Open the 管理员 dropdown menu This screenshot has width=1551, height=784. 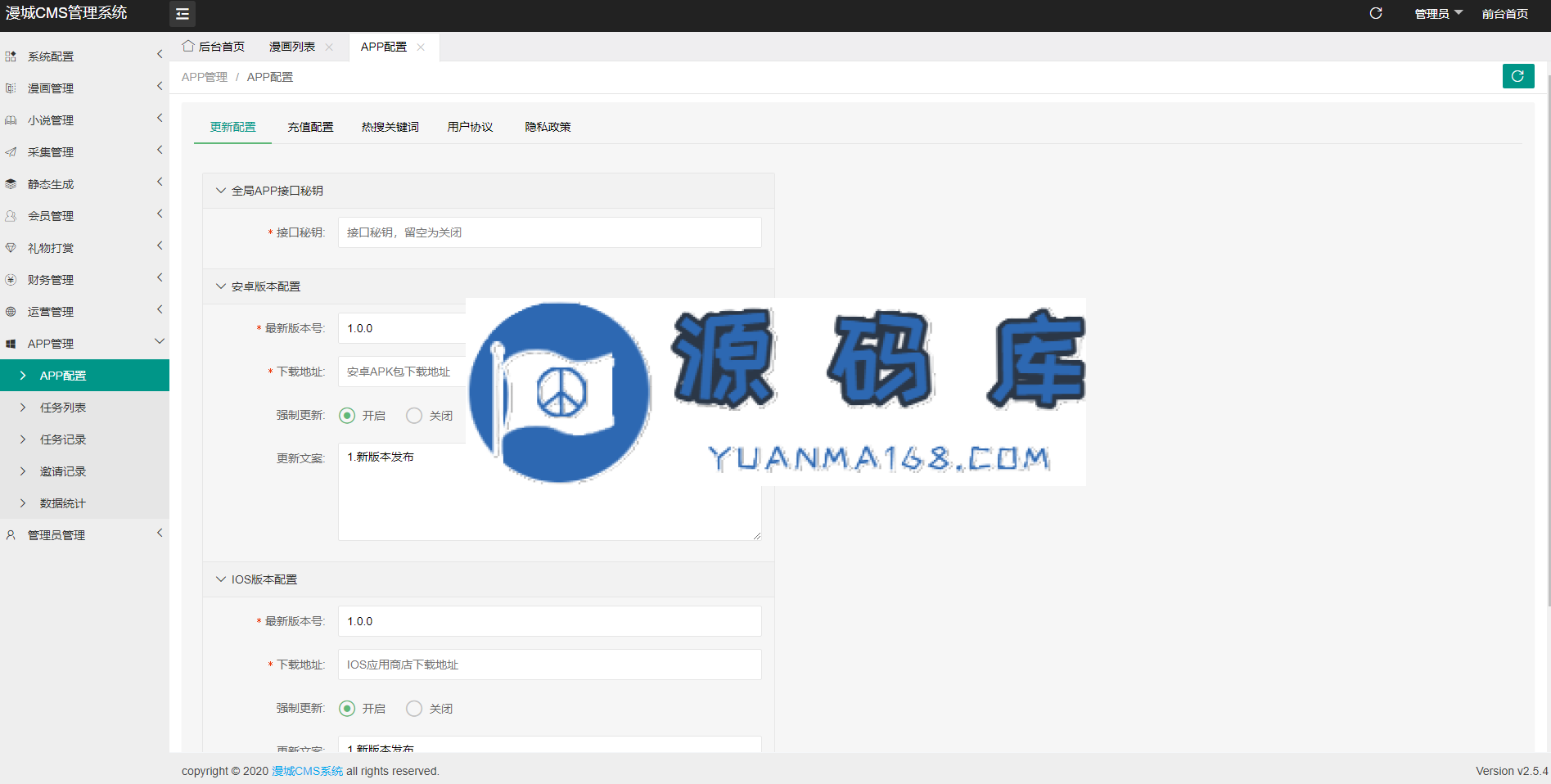point(1438,14)
